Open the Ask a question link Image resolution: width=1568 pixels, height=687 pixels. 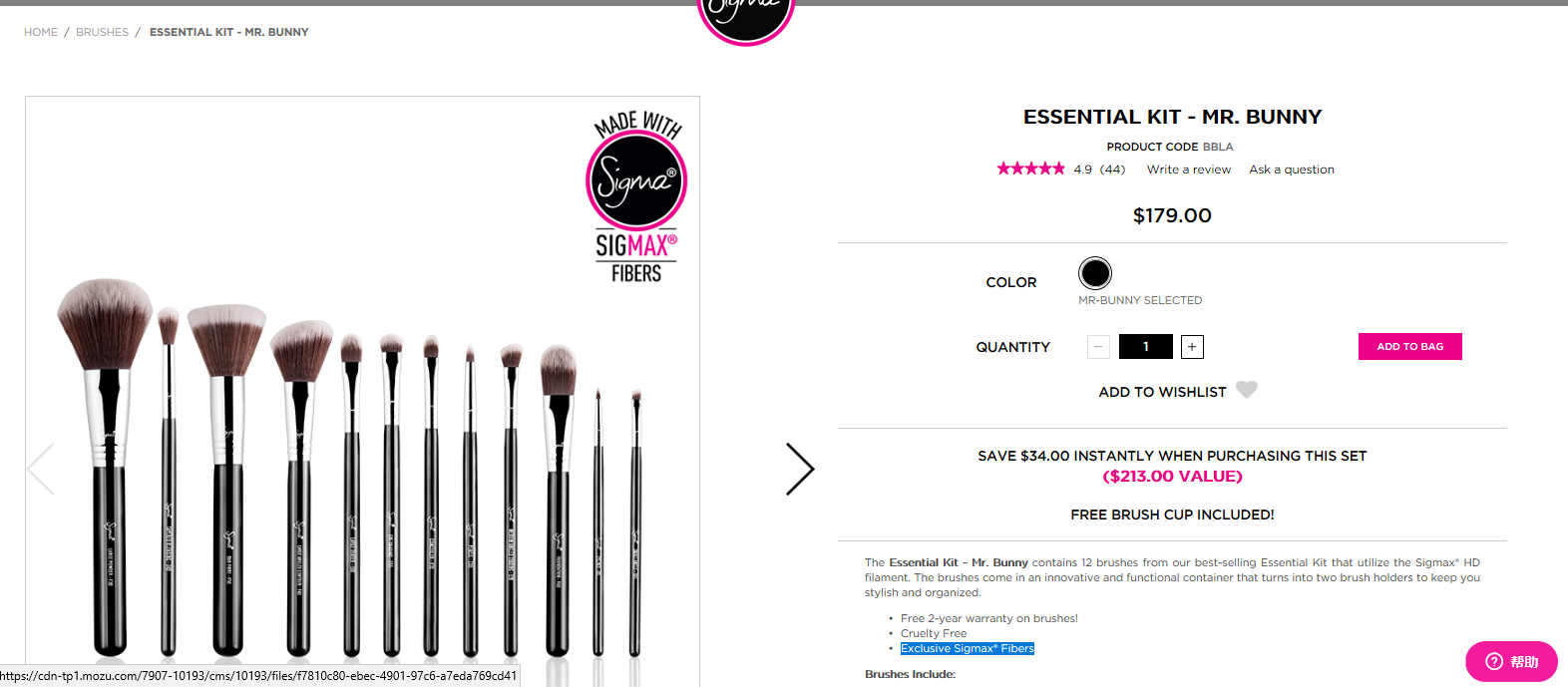[x=1292, y=170]
